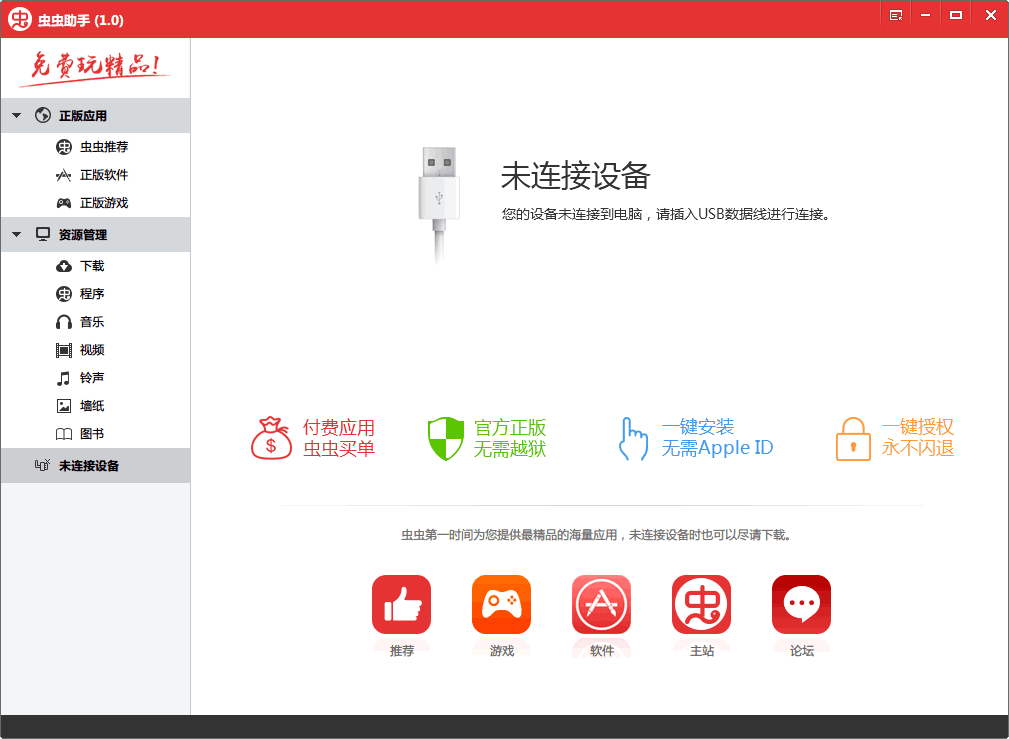Open 下载 downloads in sidebar
Screen dimensions: 1009x739
tap(95, 266)
